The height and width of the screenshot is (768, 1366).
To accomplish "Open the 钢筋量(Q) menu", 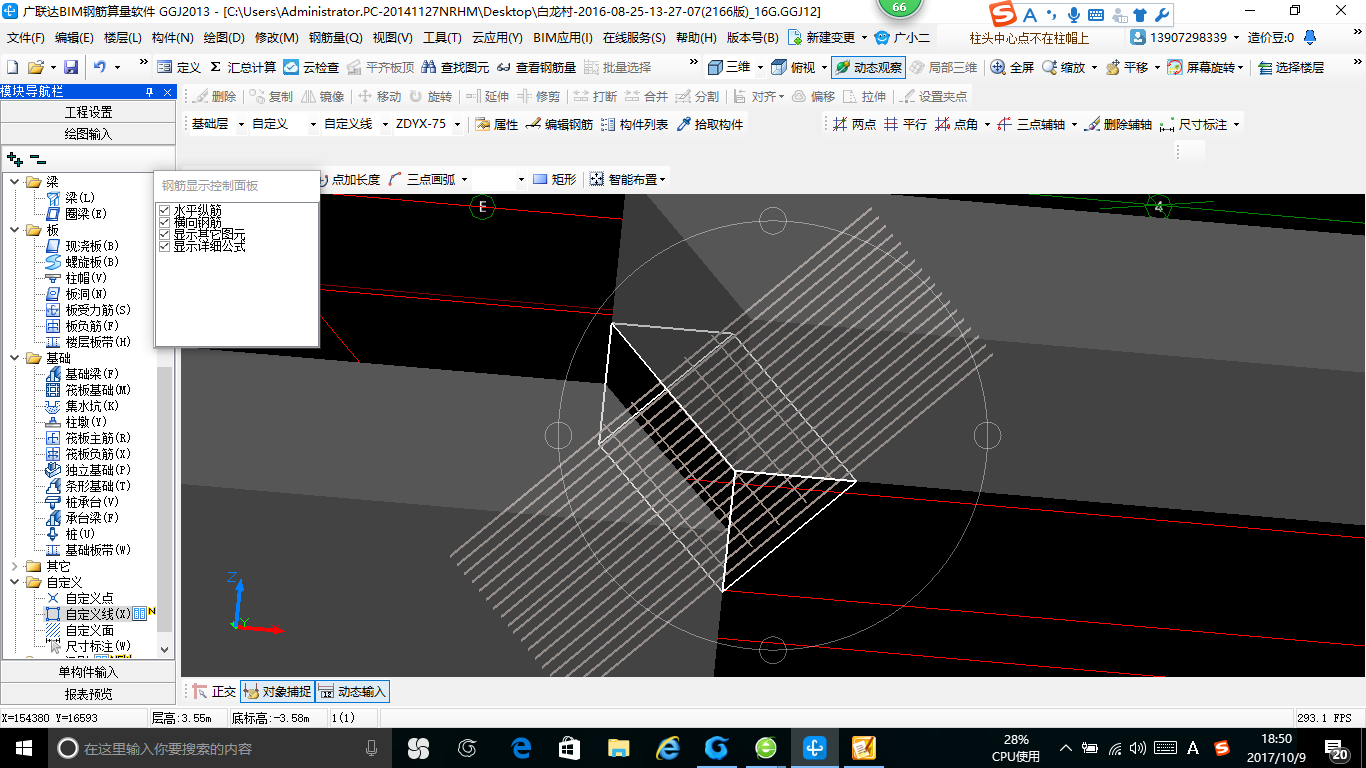I will pos(335,38).
